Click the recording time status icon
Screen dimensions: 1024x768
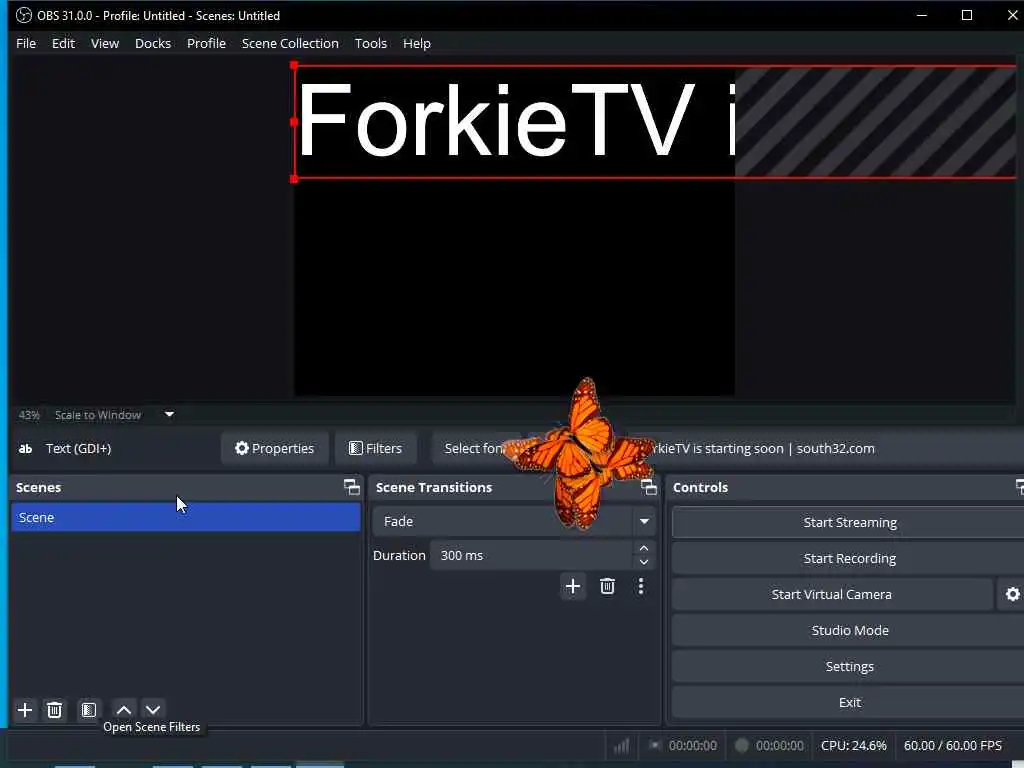coord(742,745)
